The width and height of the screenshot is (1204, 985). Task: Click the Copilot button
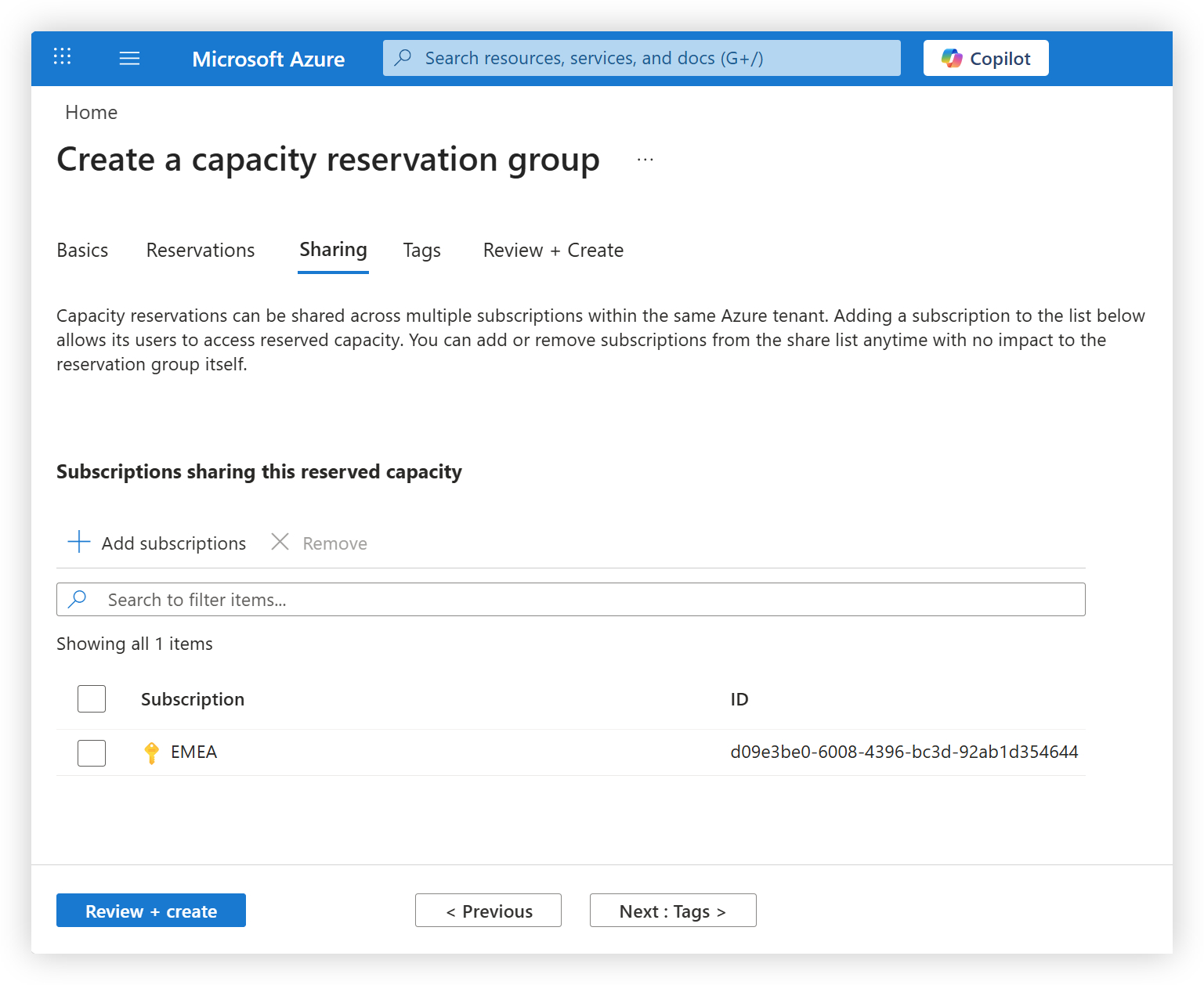pos(985,58)
